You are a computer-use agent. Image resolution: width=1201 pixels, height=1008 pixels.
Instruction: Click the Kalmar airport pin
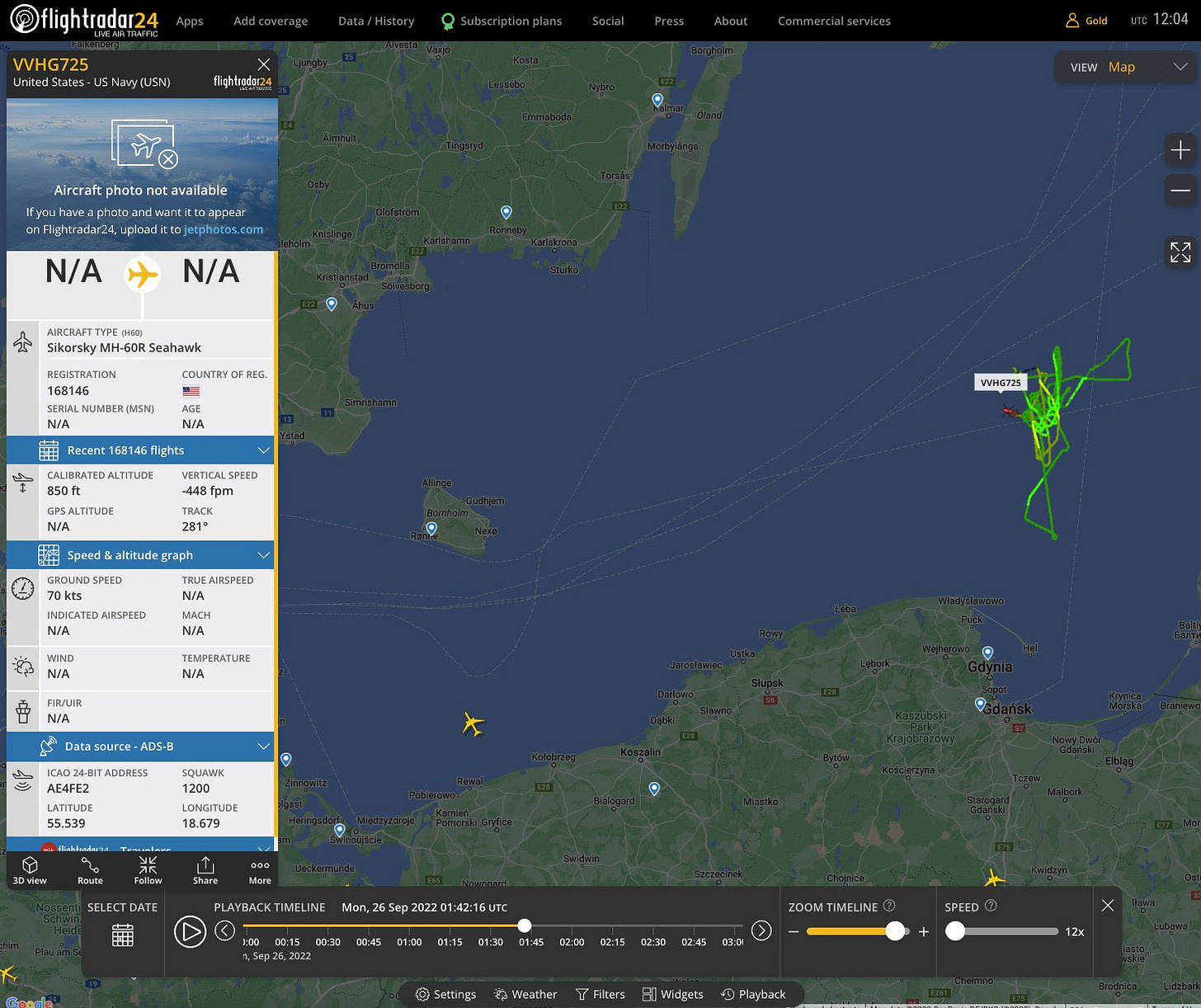pos(657,101)
